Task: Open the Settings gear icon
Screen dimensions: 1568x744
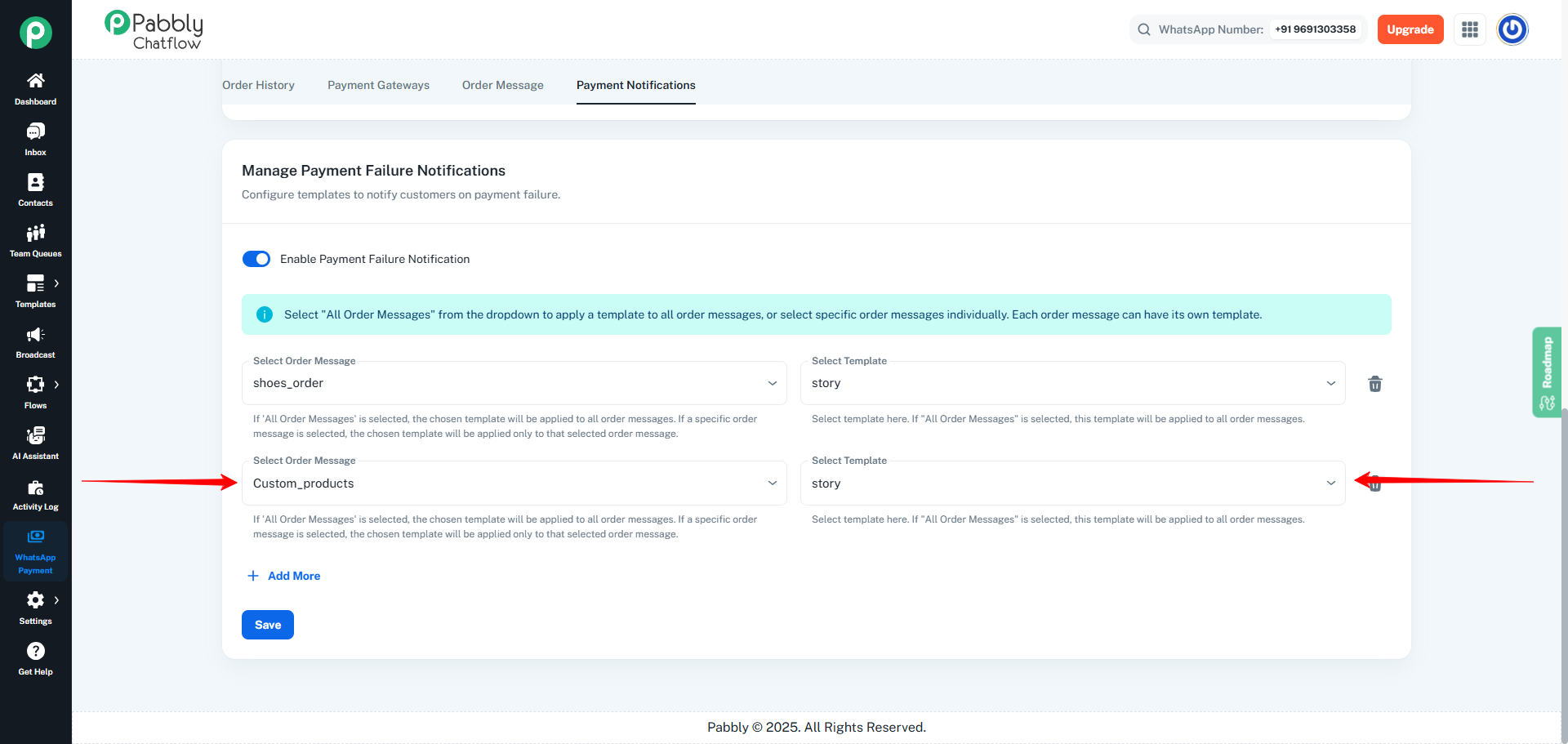Action: 36,600
